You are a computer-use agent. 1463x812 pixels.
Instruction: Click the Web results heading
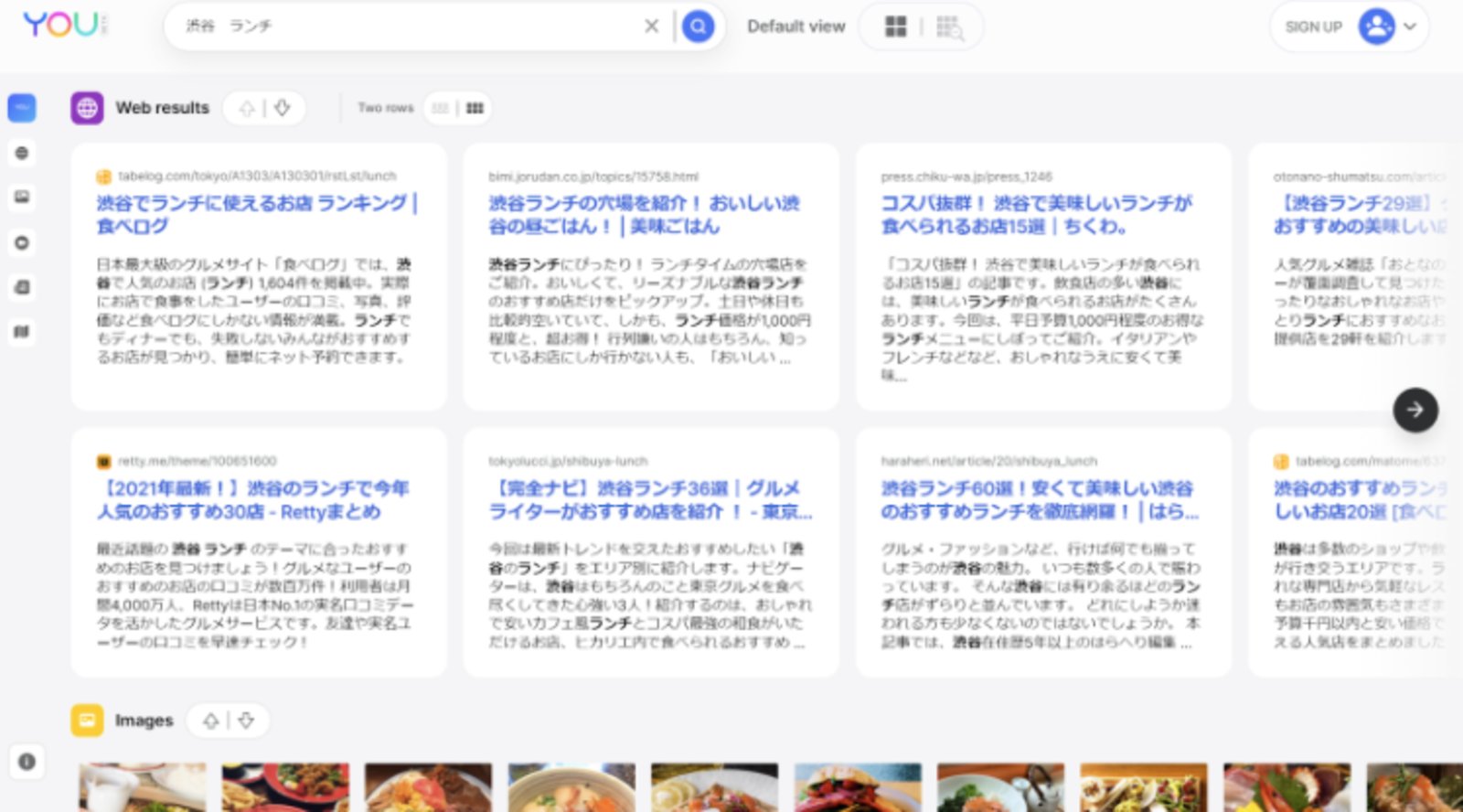(x=162, y=108)
